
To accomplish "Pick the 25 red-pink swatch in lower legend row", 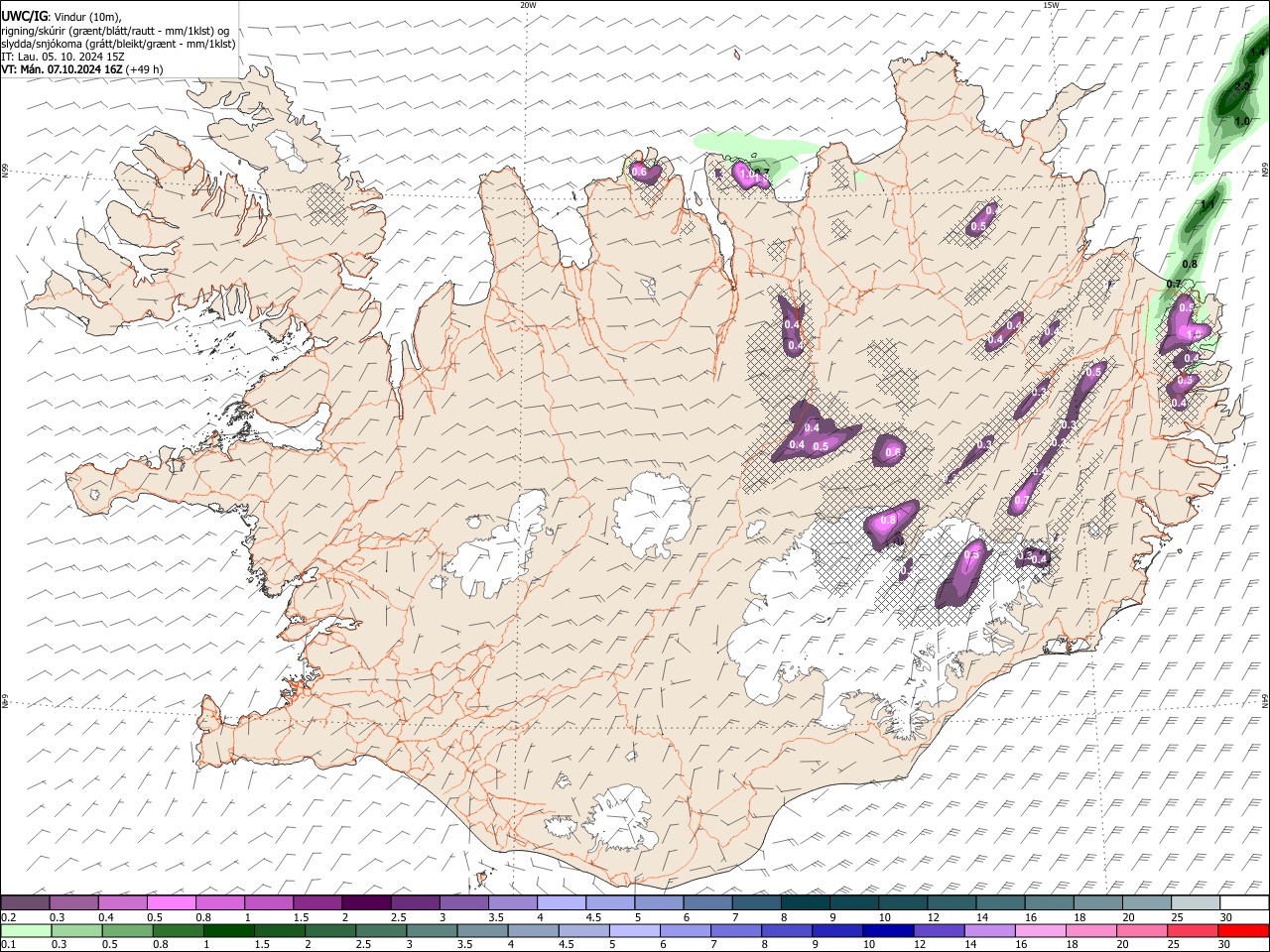I will point(1192,930).
